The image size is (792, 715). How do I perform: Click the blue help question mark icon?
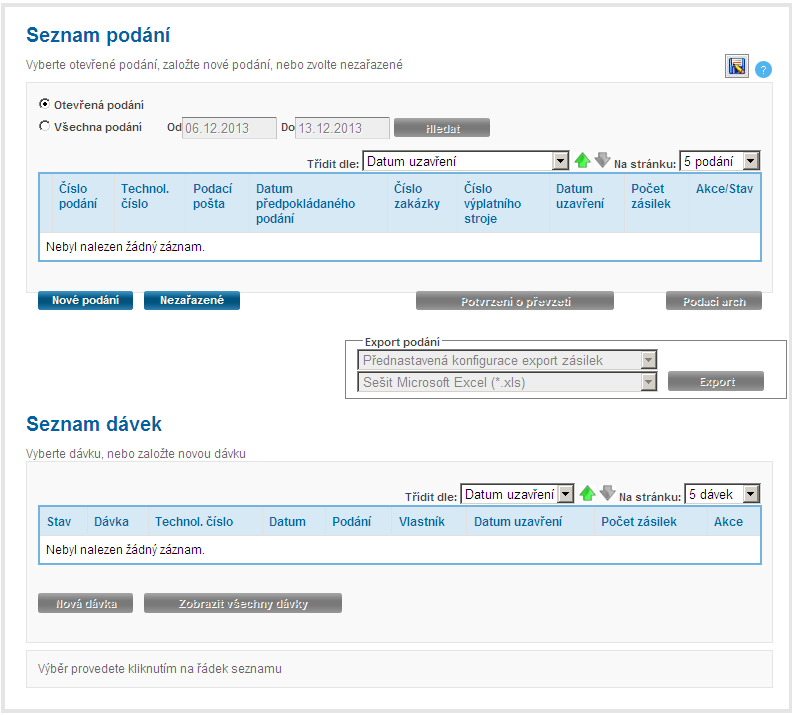point(764,69)
